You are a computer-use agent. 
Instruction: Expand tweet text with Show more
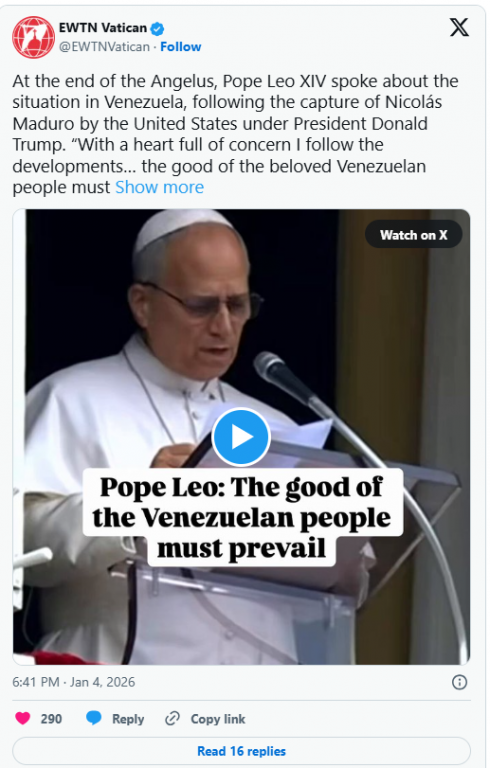click(x=159, y=187)
